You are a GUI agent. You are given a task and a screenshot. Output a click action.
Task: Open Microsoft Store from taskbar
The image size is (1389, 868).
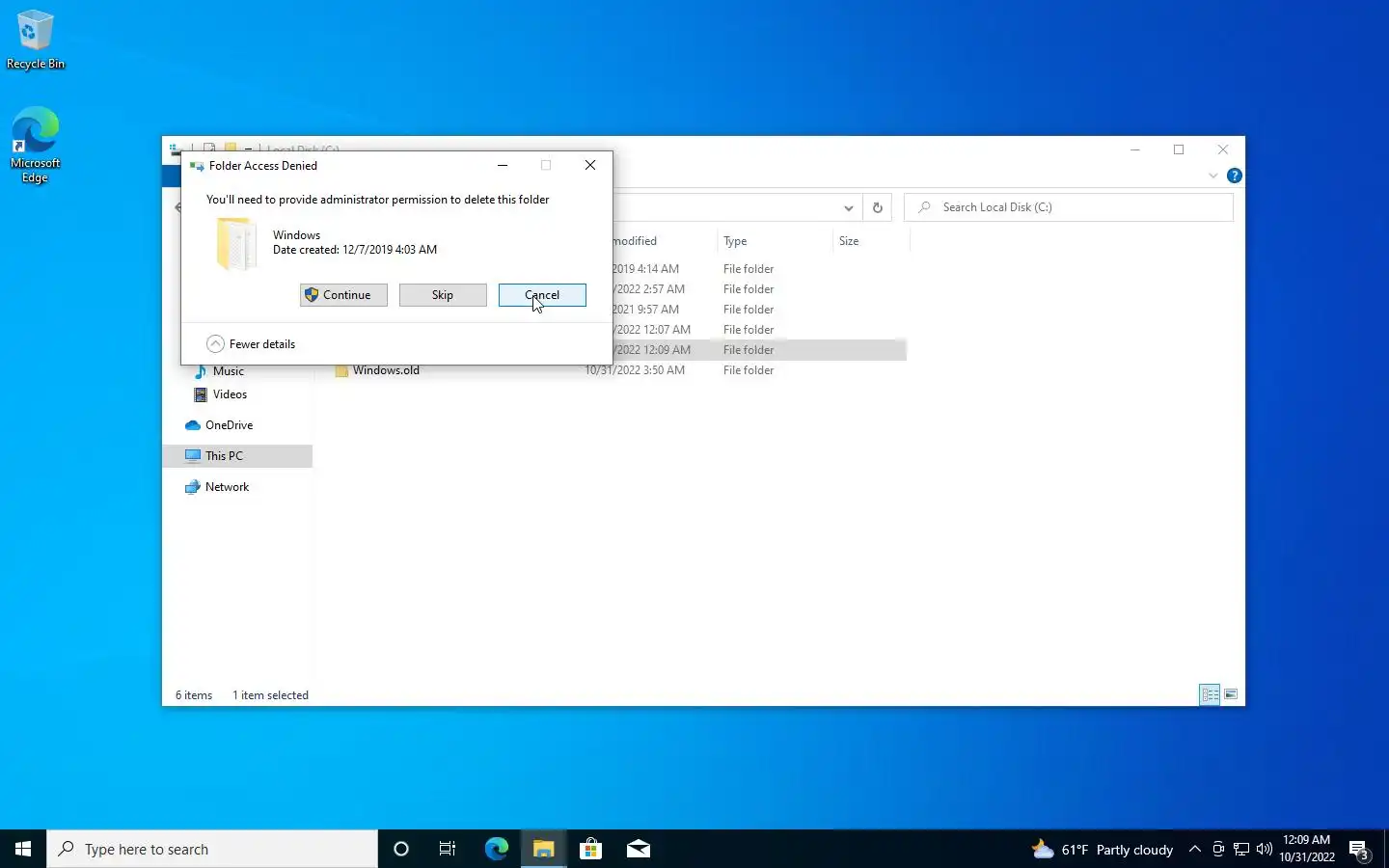click(x=590, y=849)
